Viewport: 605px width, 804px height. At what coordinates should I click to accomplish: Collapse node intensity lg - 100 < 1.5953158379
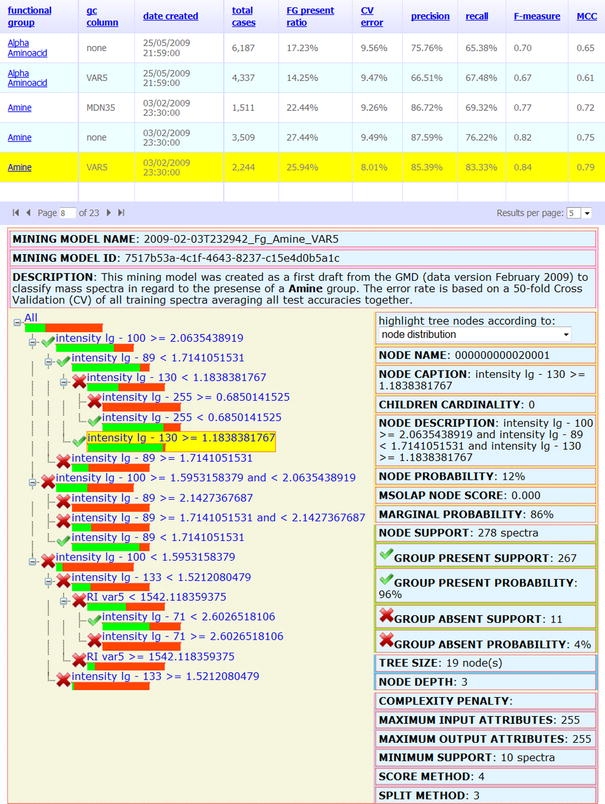coord(33,561)
